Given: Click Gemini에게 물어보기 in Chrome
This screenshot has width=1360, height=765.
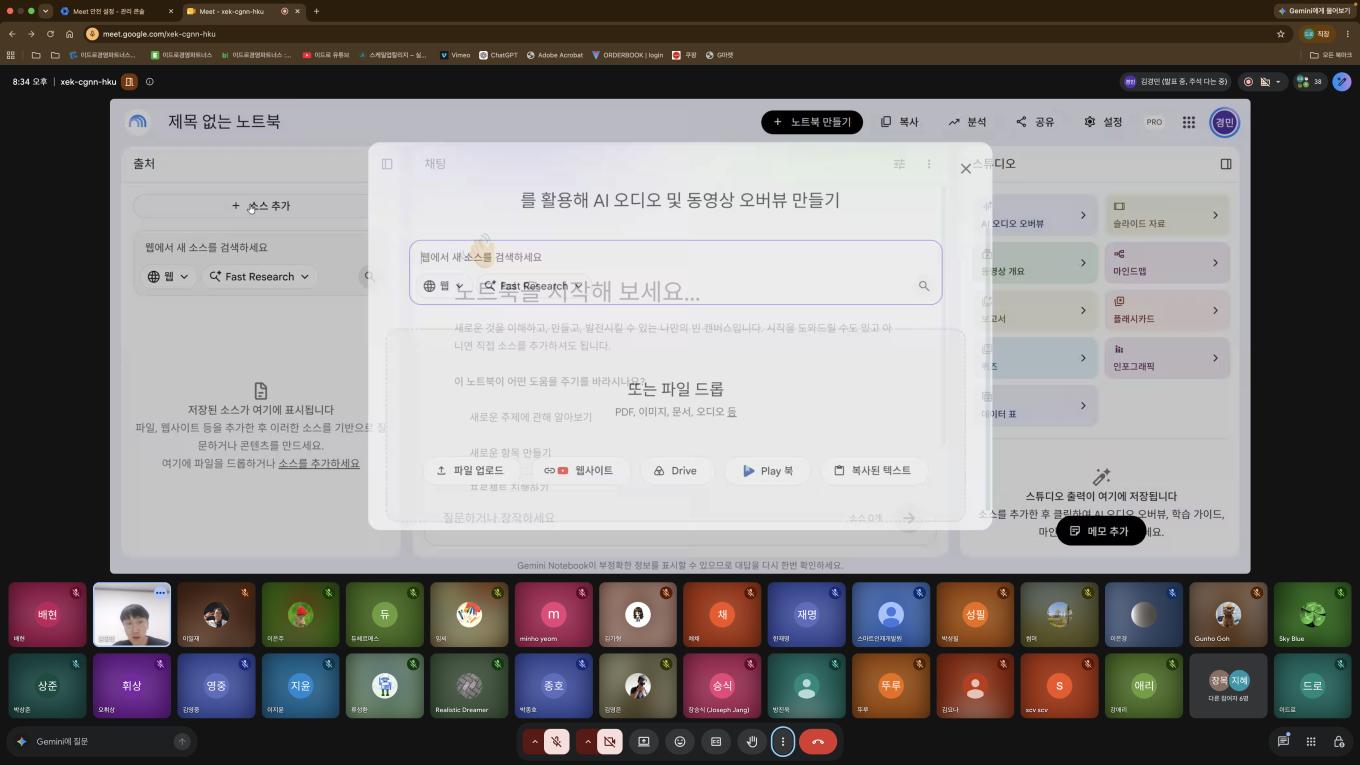Looking at the screenshot, I should click(1314, 11).
